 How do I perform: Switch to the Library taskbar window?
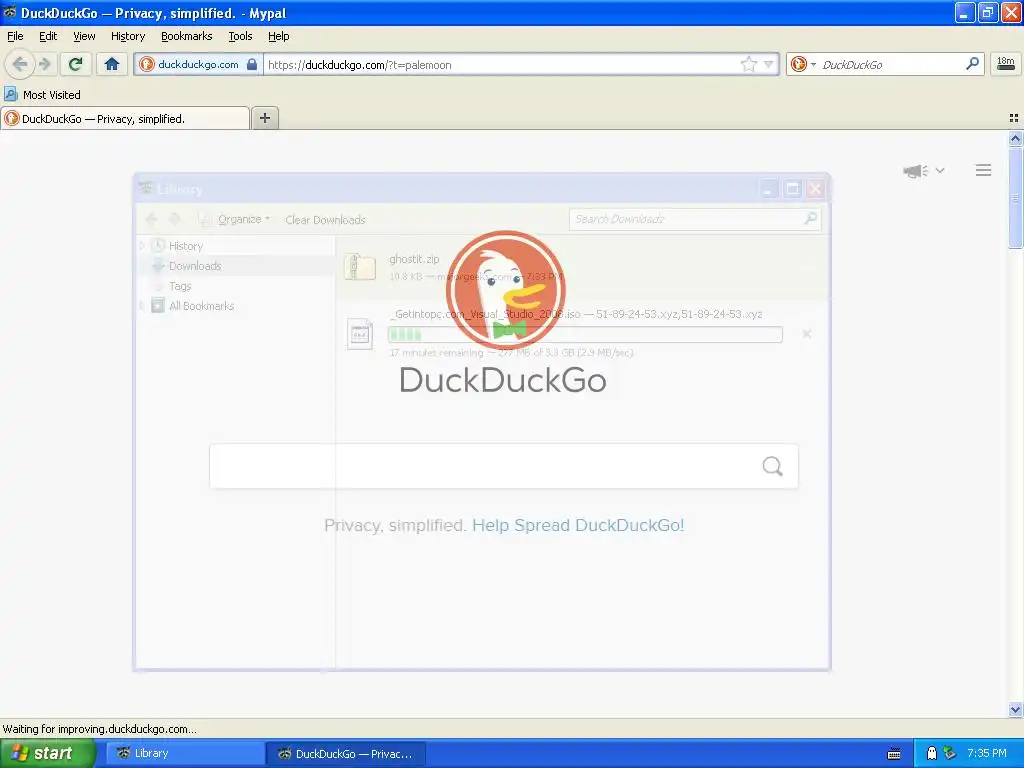183,754
